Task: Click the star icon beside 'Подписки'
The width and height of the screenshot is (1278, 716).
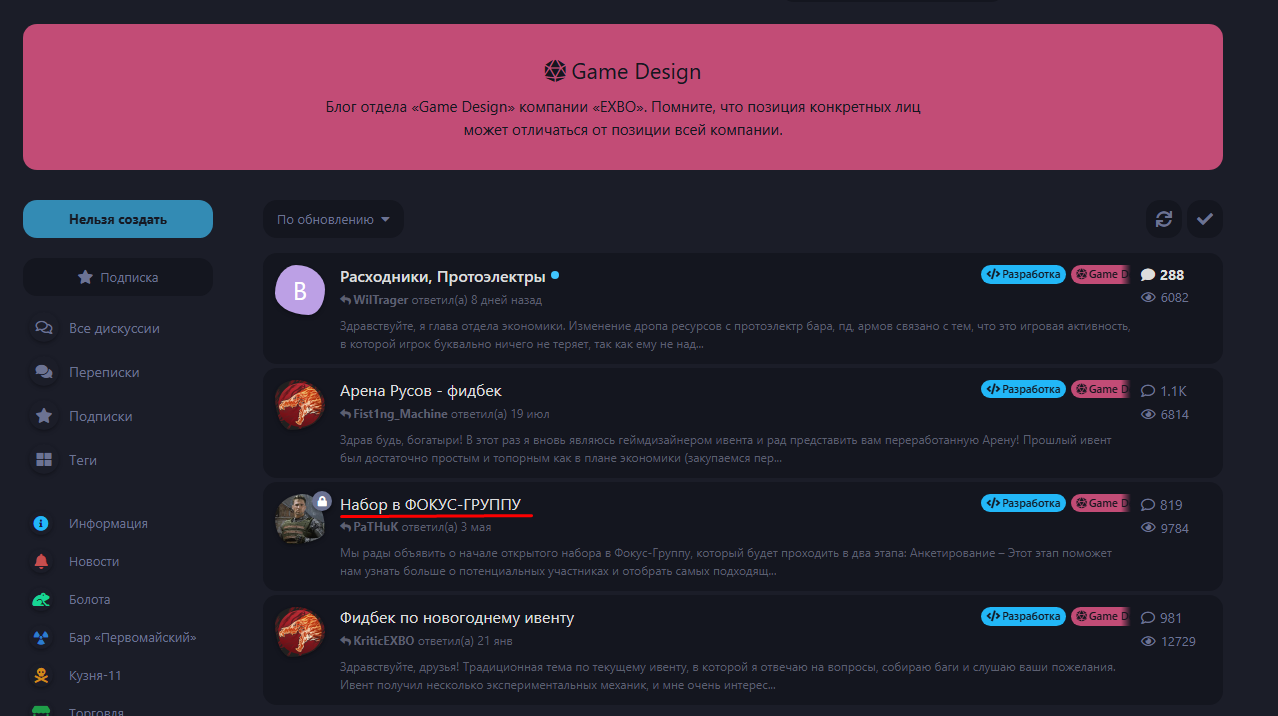Action: click(43, 416)
